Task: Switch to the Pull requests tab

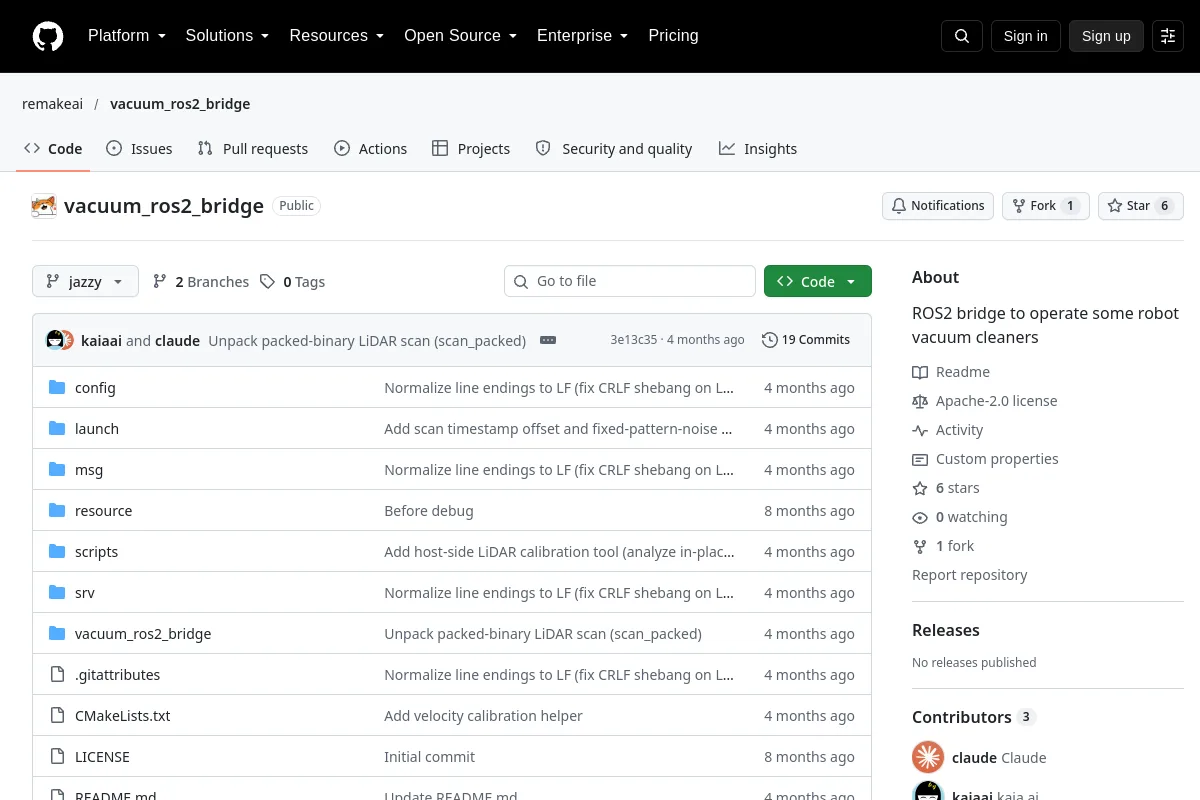Action: [253, 149]
